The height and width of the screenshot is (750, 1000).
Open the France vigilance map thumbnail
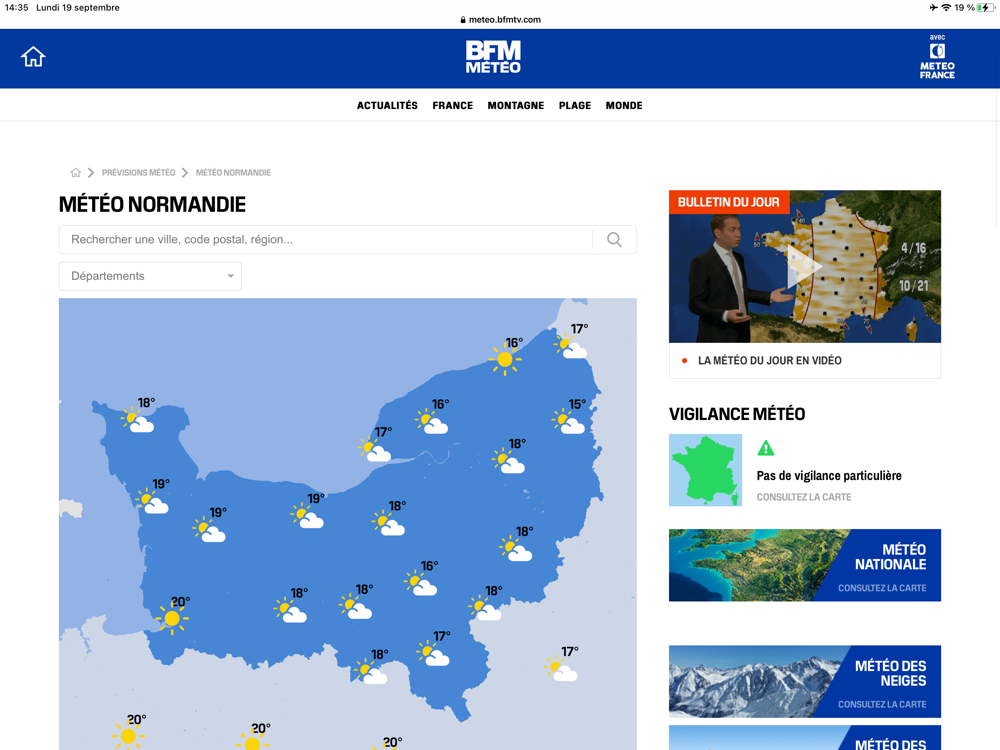tap(705, 471)
